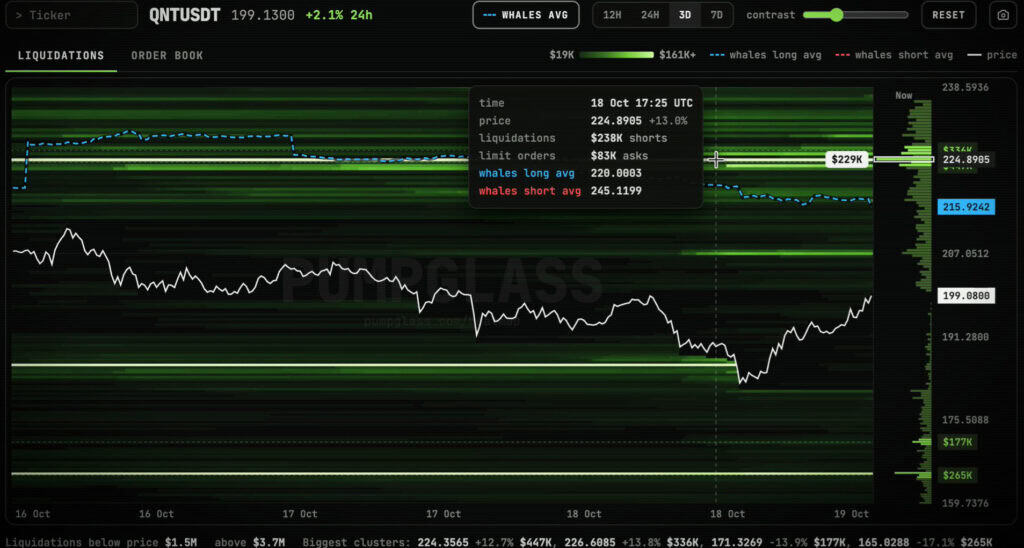Click the $229K cluster label on chart
The width and height of the screenshot is (1024, 548).
tap(846, 159)
